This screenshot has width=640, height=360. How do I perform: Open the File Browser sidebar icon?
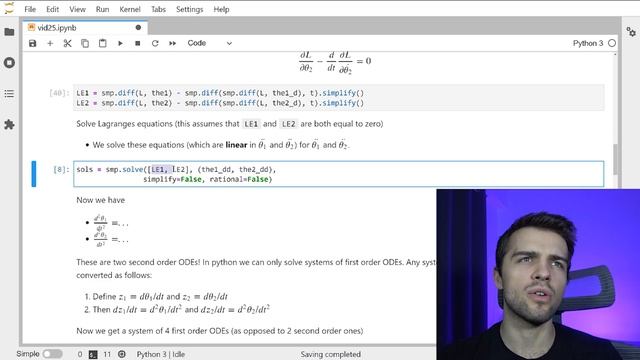(9, 32)
